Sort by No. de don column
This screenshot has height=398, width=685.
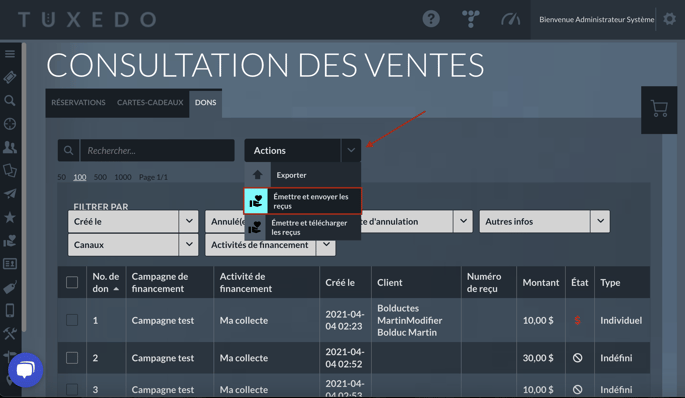point(106,282)
